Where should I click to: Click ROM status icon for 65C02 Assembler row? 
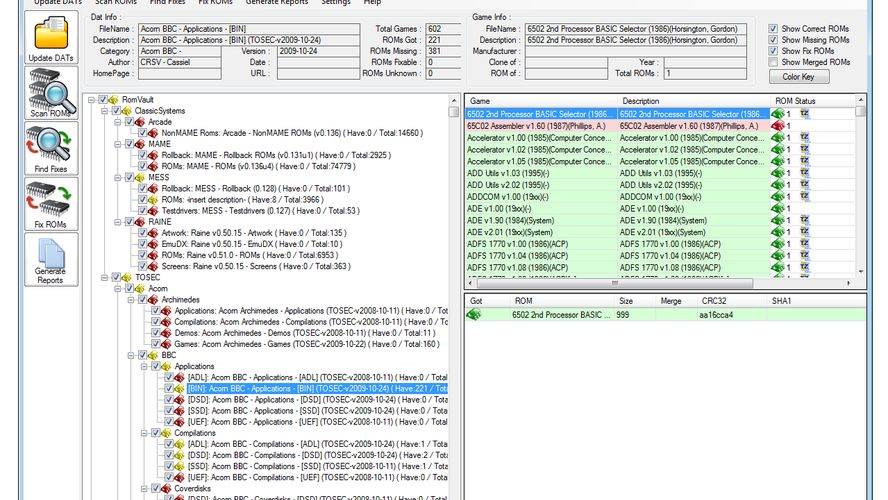777,126
